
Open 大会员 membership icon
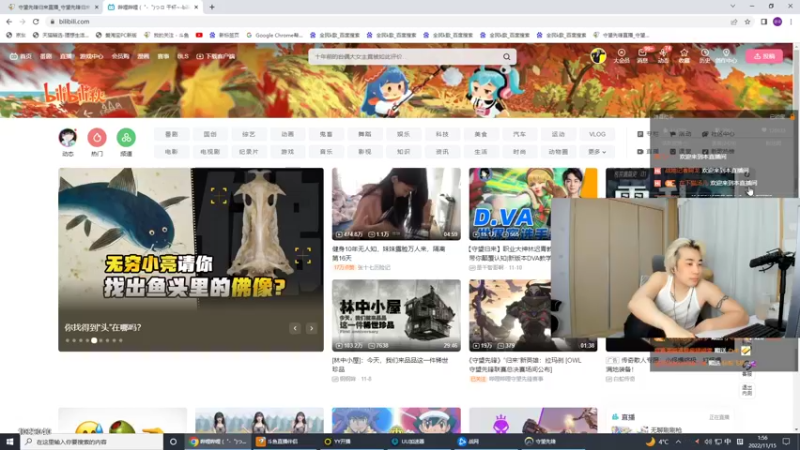point(621,56)
